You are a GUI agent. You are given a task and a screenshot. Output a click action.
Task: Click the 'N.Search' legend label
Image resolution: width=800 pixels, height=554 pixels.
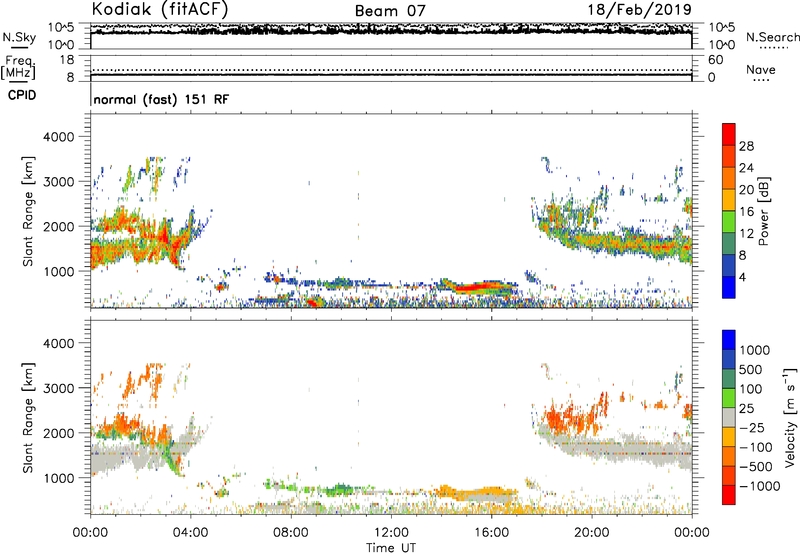point(773,37)
